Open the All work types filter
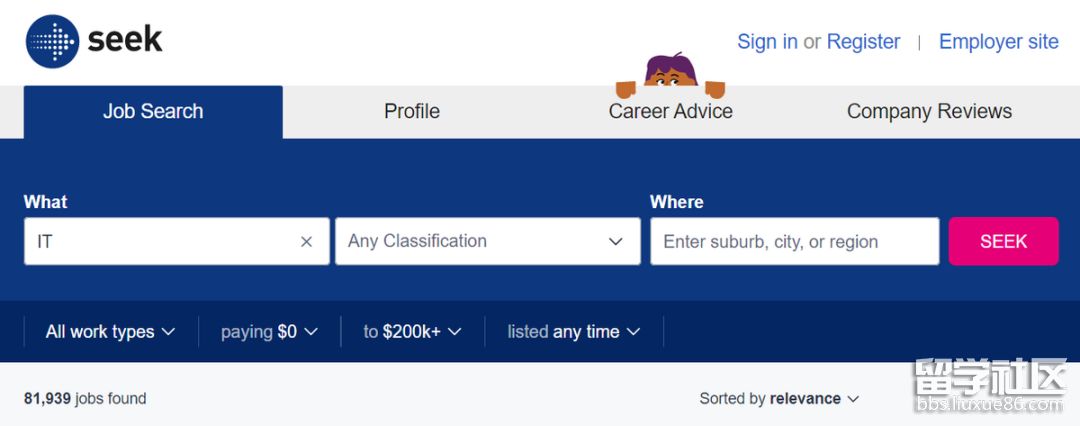The height and width of the screenshot is (426, 1080). pyautogui.click(x=110, y=332)
